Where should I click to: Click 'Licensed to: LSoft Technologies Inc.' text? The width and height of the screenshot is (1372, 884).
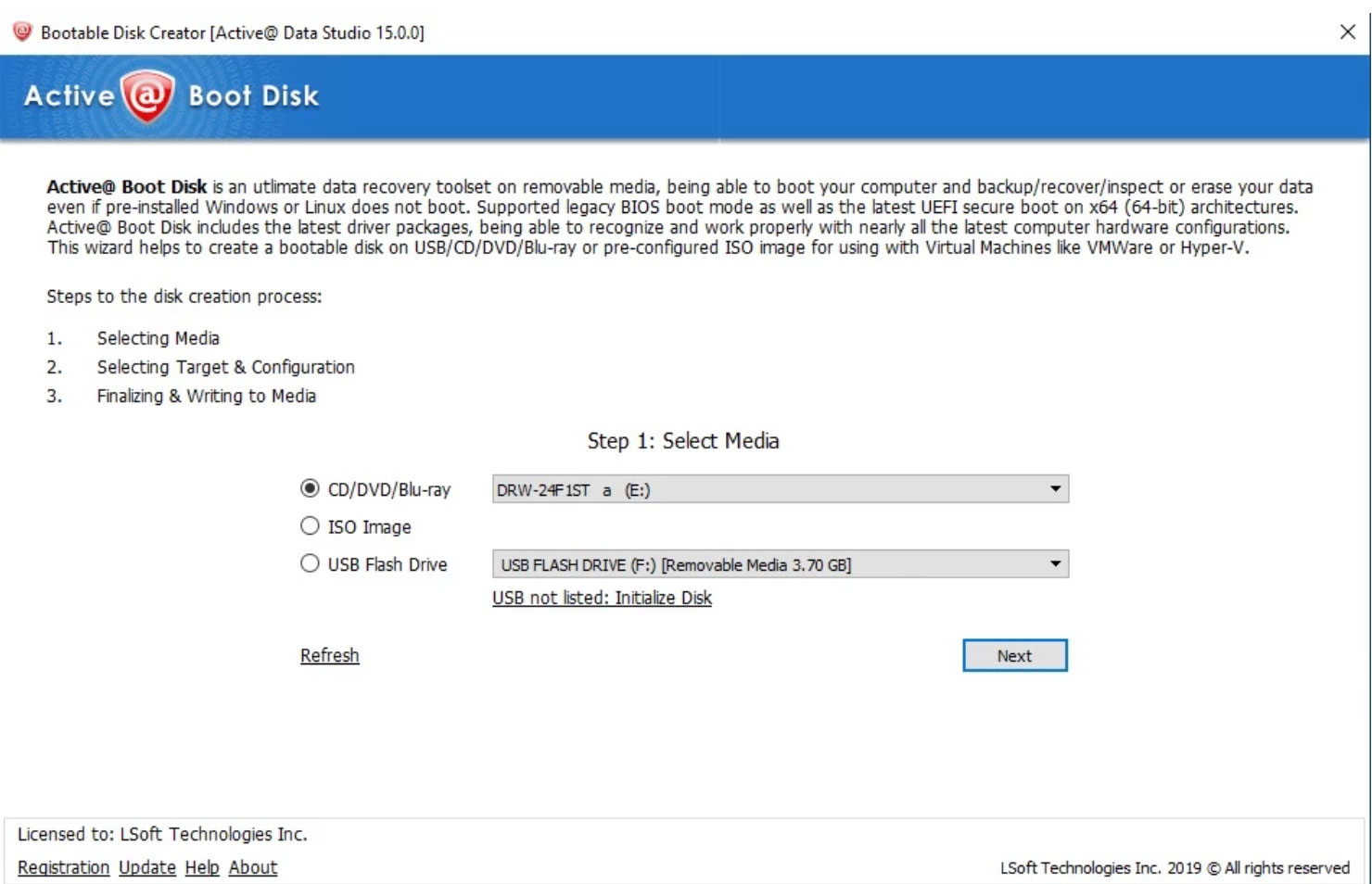[162, 834]
